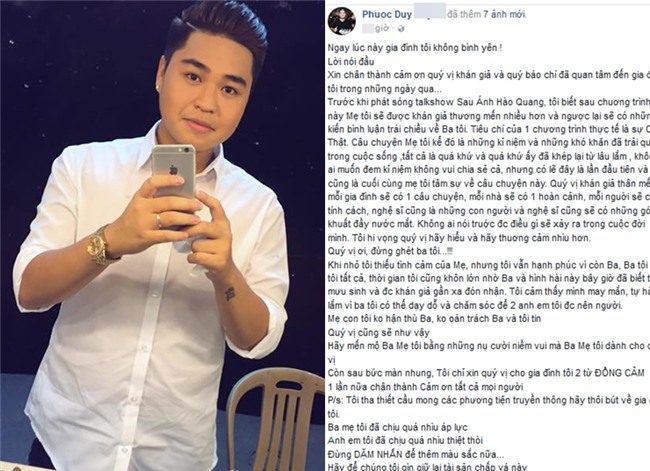Open the selfie photo of man in white shirt

[162, 236]
